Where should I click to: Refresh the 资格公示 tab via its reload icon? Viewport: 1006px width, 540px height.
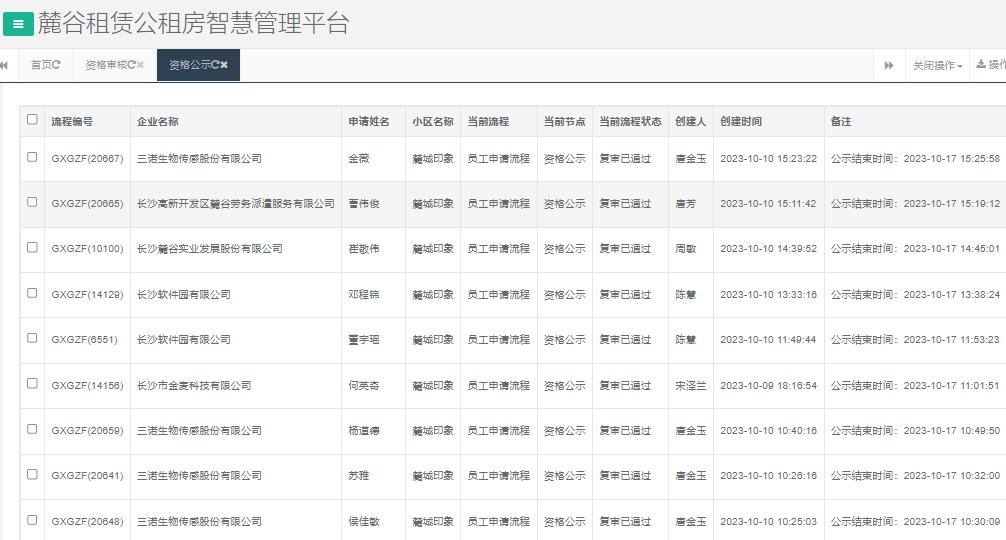216,65
